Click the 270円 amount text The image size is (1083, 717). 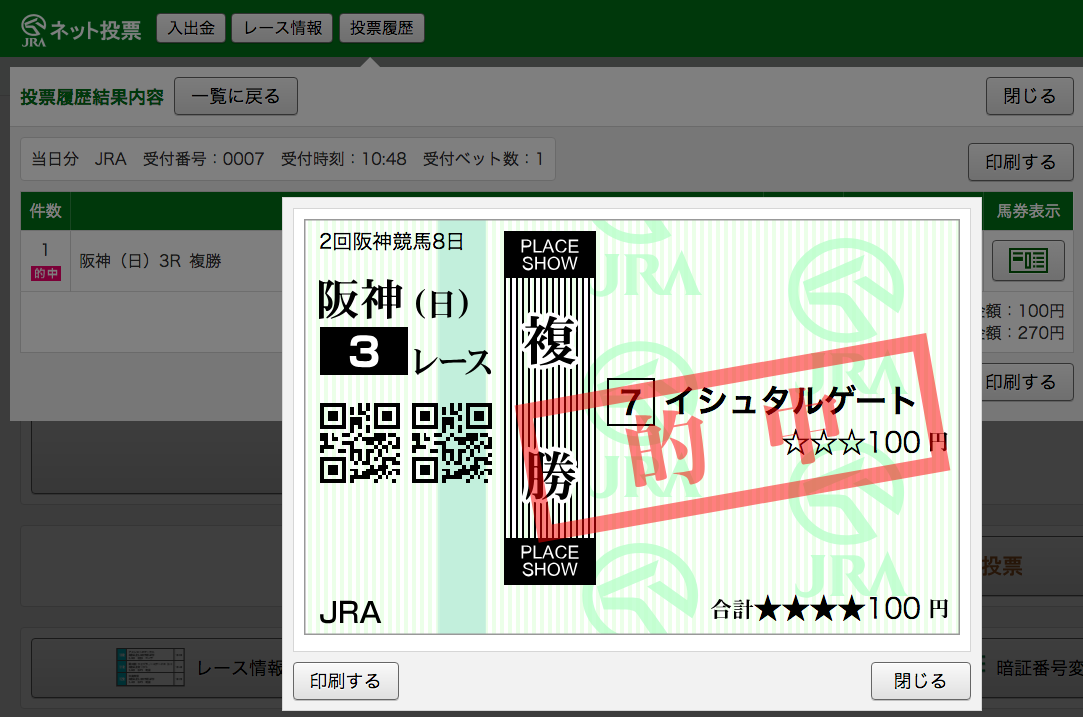click(1041, 333)
